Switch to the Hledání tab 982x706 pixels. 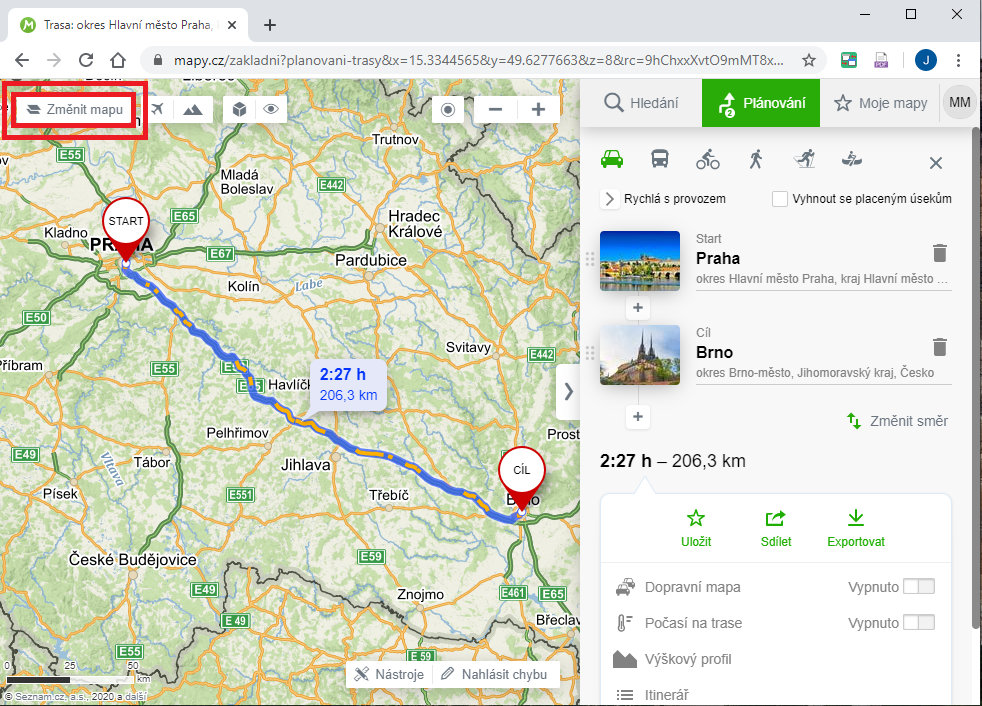point(641,103)
